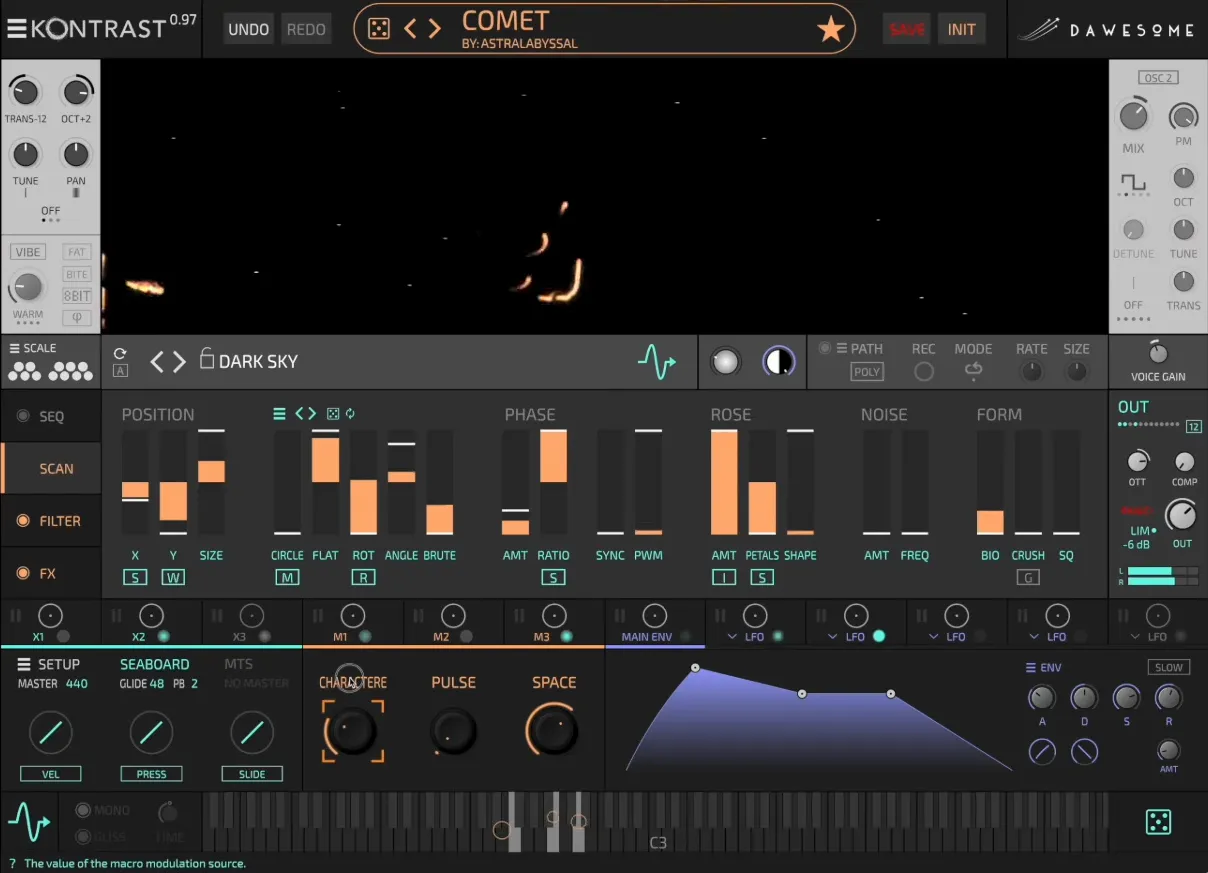The width and height of the screenshot is (1208, 873).
Task: Randomize preset with the dice icon
Action: [379, 29]
